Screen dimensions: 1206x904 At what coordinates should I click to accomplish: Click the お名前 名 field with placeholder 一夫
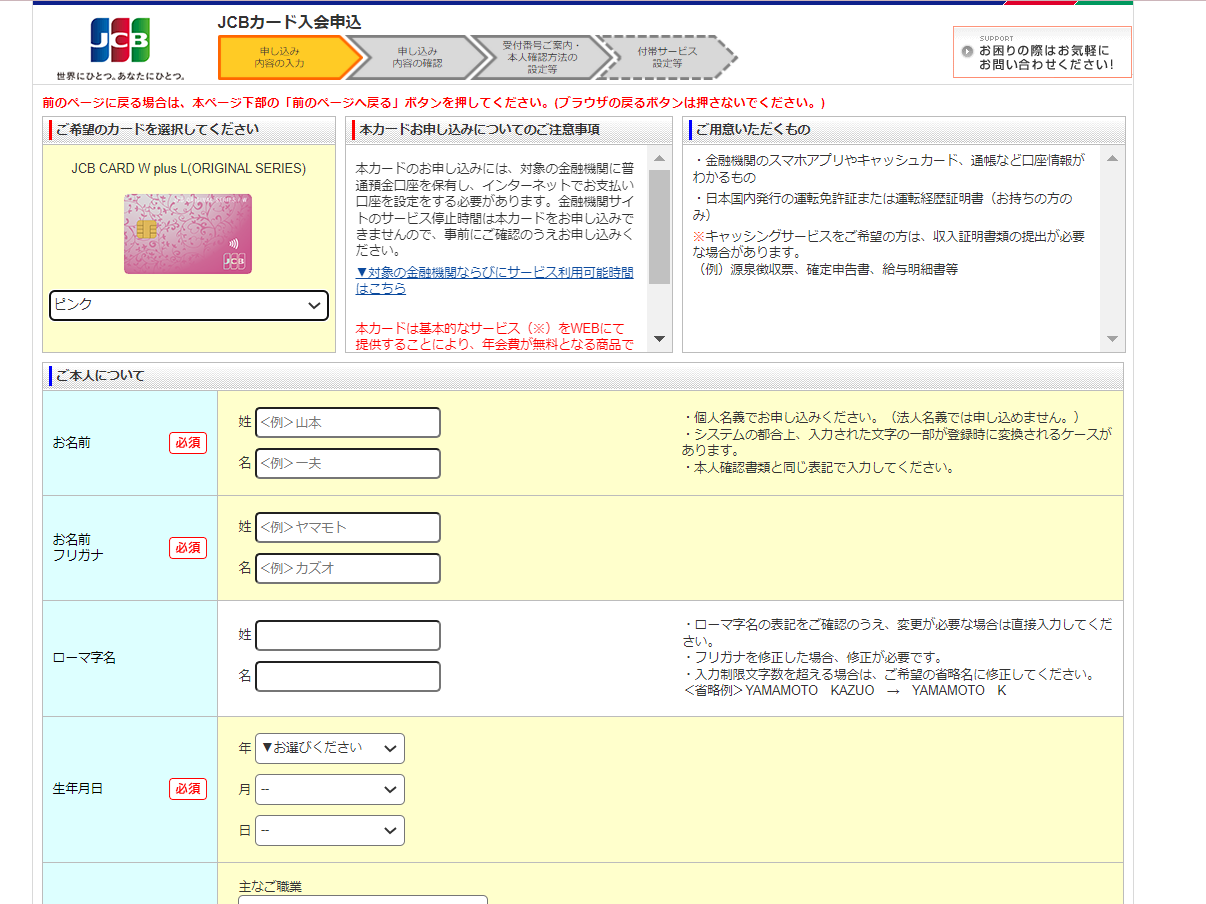click(x=348, y=464)
